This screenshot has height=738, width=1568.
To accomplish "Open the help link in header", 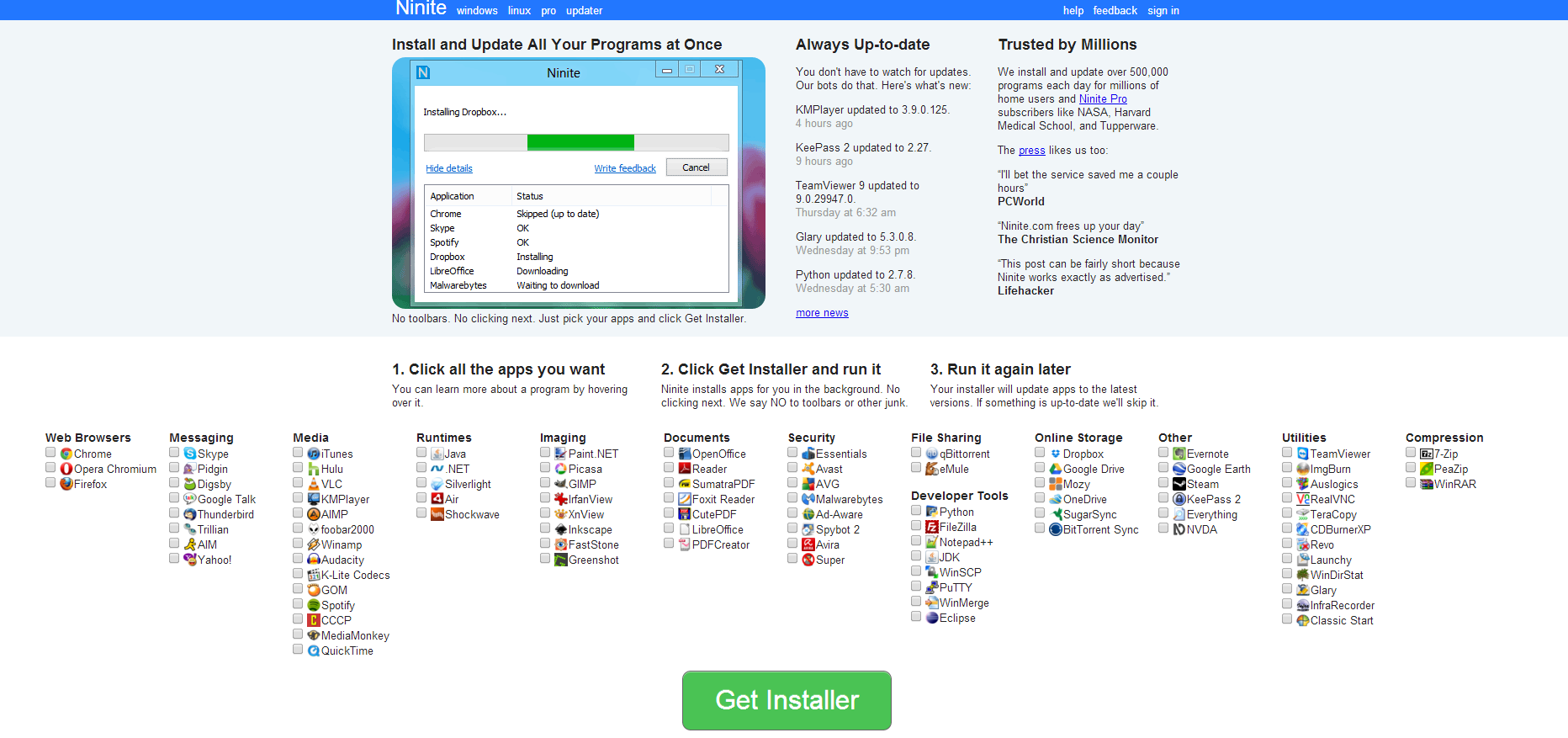I will pyautogui.click(x=1073, y=11).
